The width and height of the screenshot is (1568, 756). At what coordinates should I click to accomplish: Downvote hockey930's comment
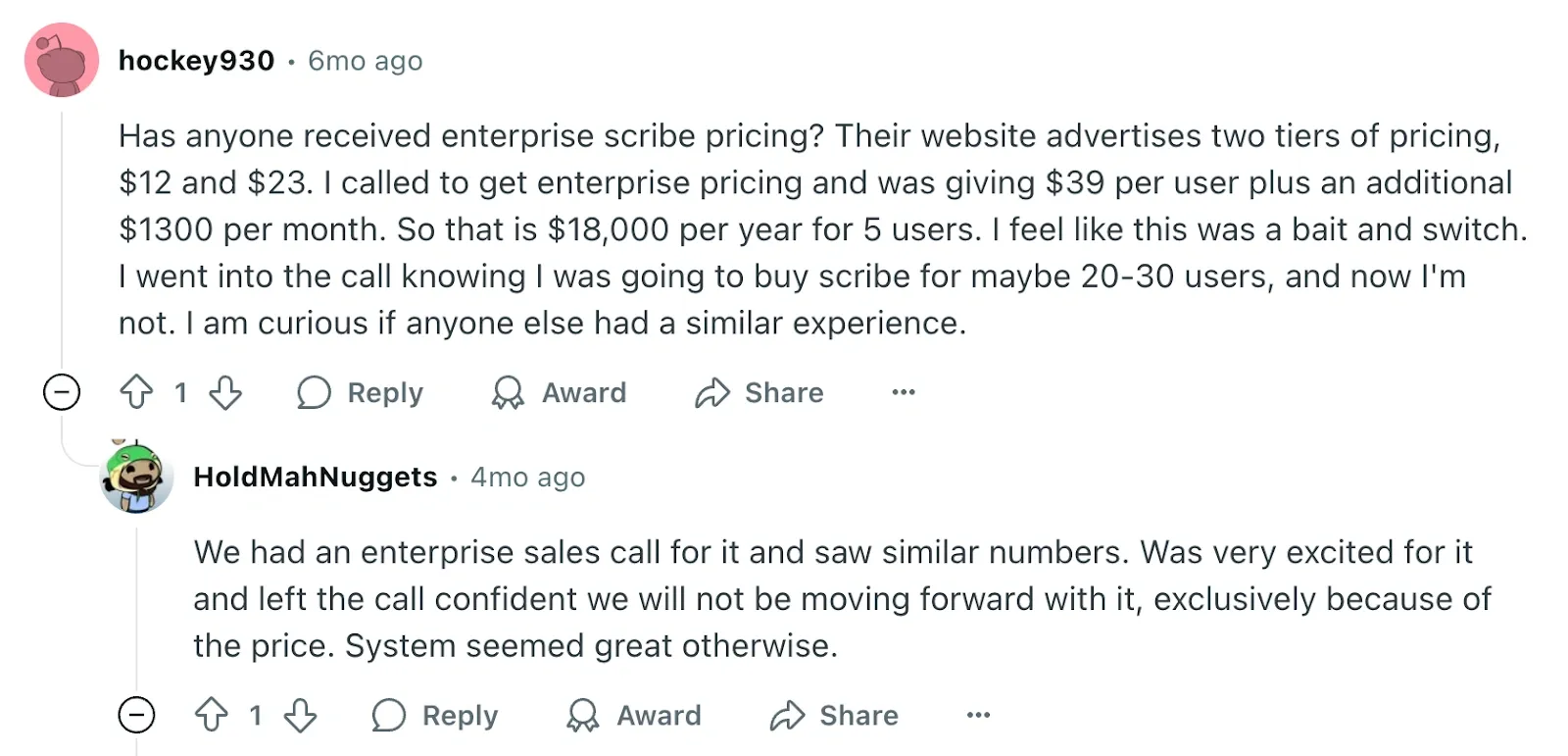point(226,392)
